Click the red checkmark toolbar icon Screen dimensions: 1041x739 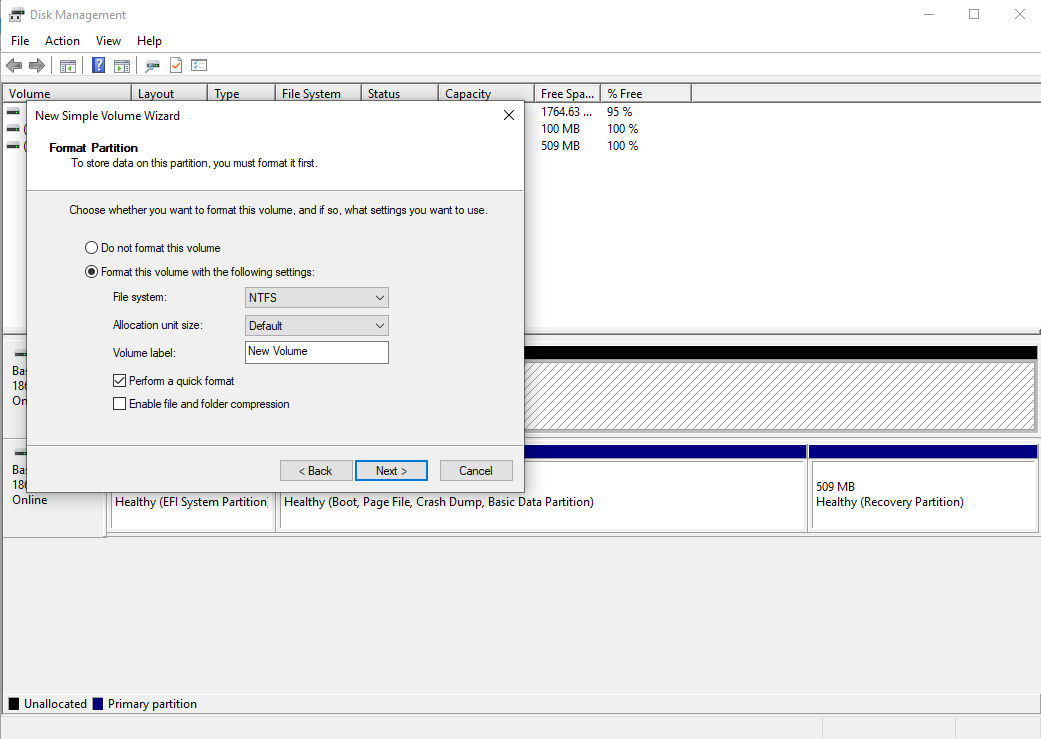(175, 65)
